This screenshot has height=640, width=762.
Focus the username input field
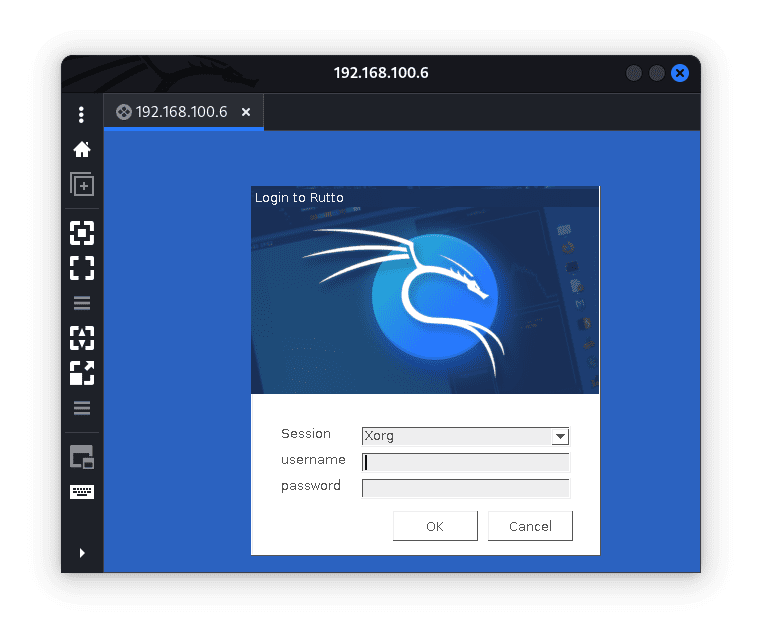tap(466, 462)
